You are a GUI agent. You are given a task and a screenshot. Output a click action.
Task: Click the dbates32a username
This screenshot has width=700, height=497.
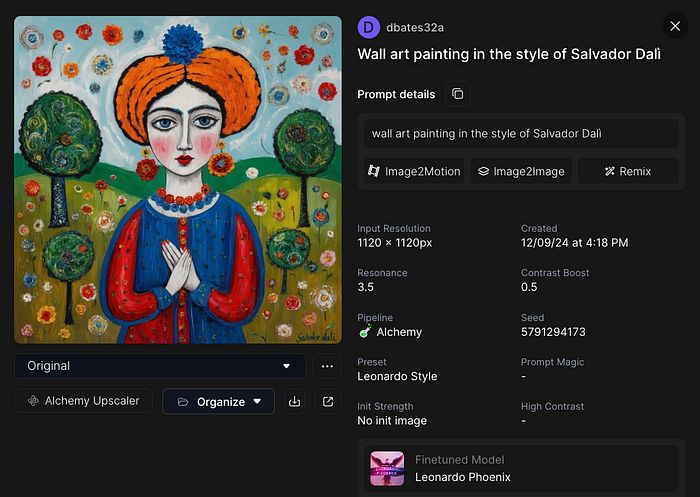click(x=415, y=28)
